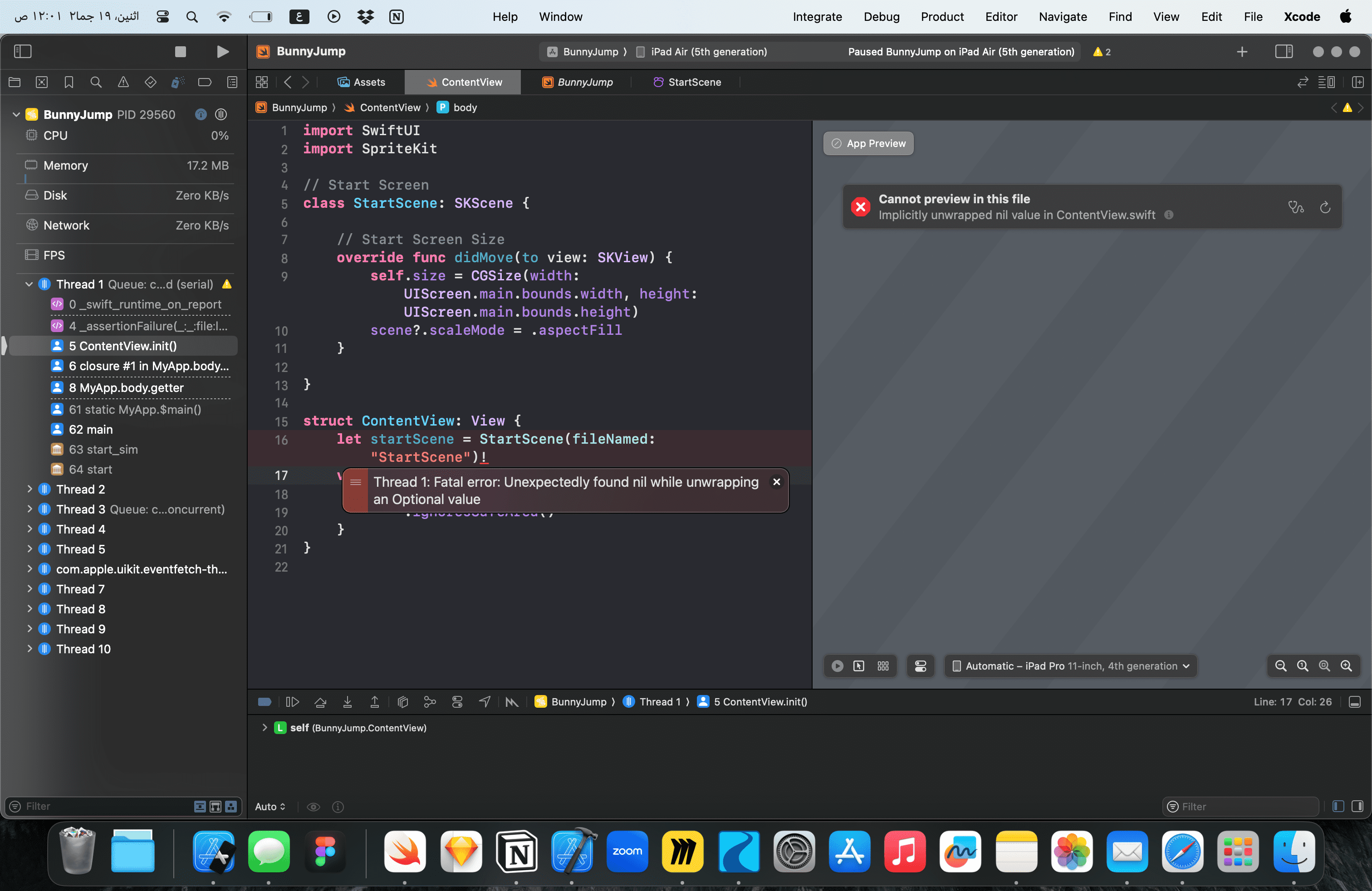The height and width of the screenshot is (891, 1372).
Task: Dismiss the fatal error annotation
Action: coord(776,482)
